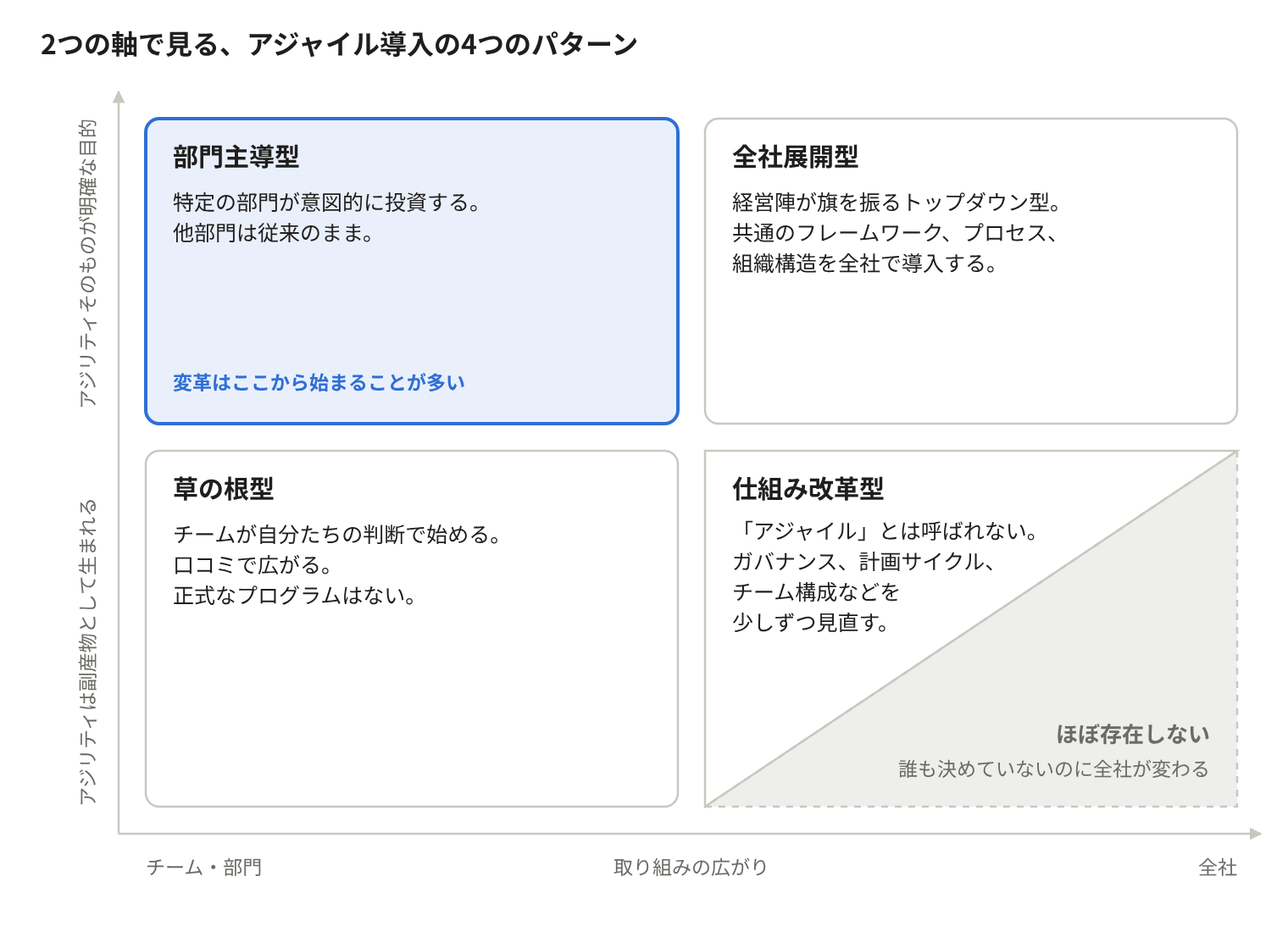
Task: Click the axis end label 全社
Action: (1218, 868)
